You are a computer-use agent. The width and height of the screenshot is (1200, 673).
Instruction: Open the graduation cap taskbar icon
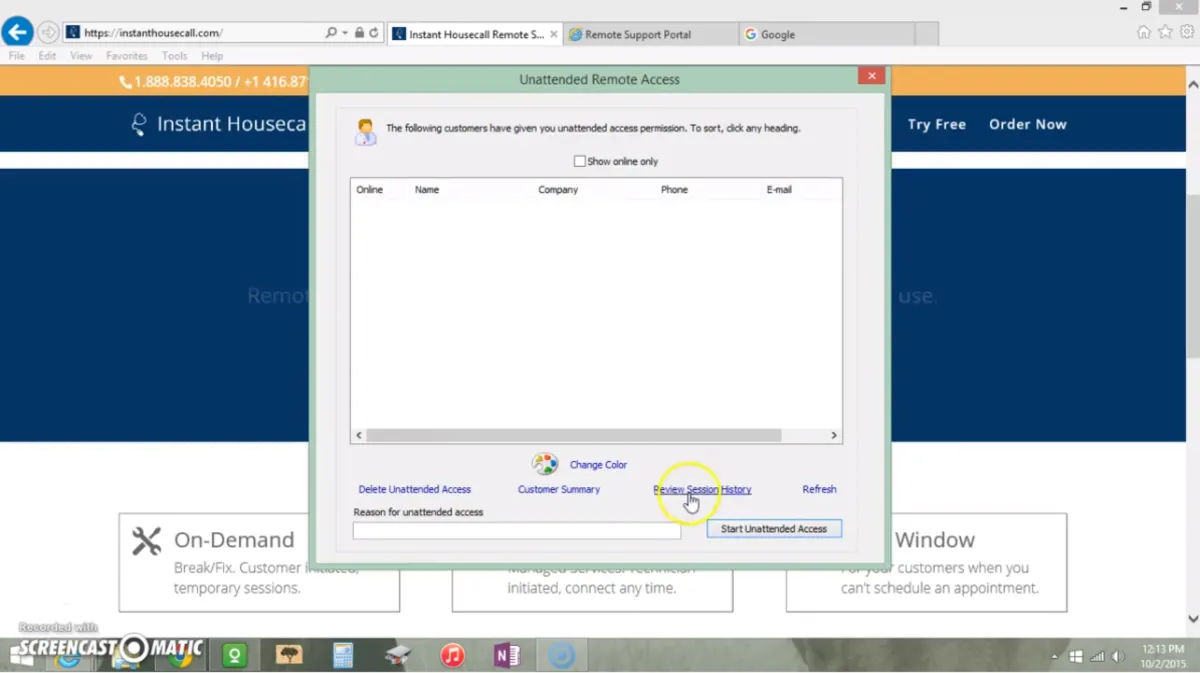tap(398, 655)
